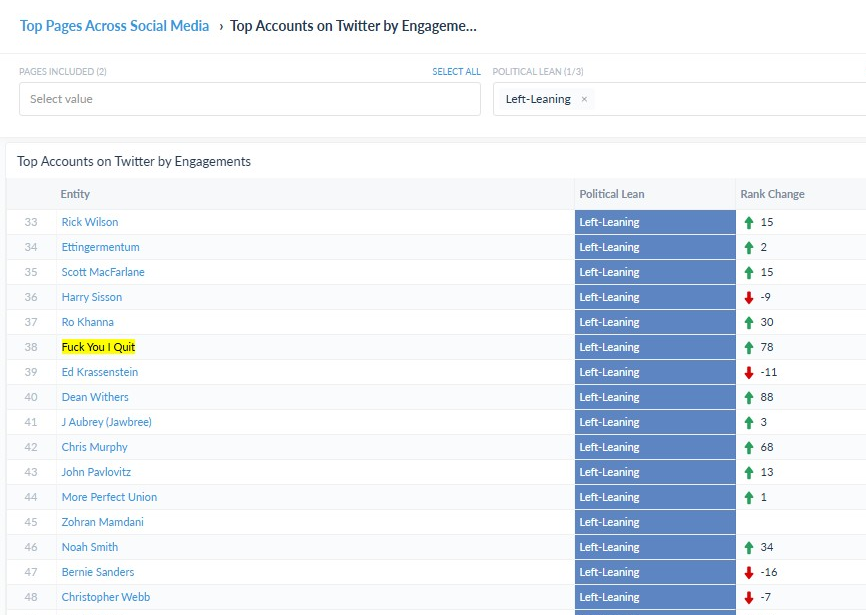Open Bernie Sanders account link
Viewport: 866px width, 615px height.
point(98,572)
